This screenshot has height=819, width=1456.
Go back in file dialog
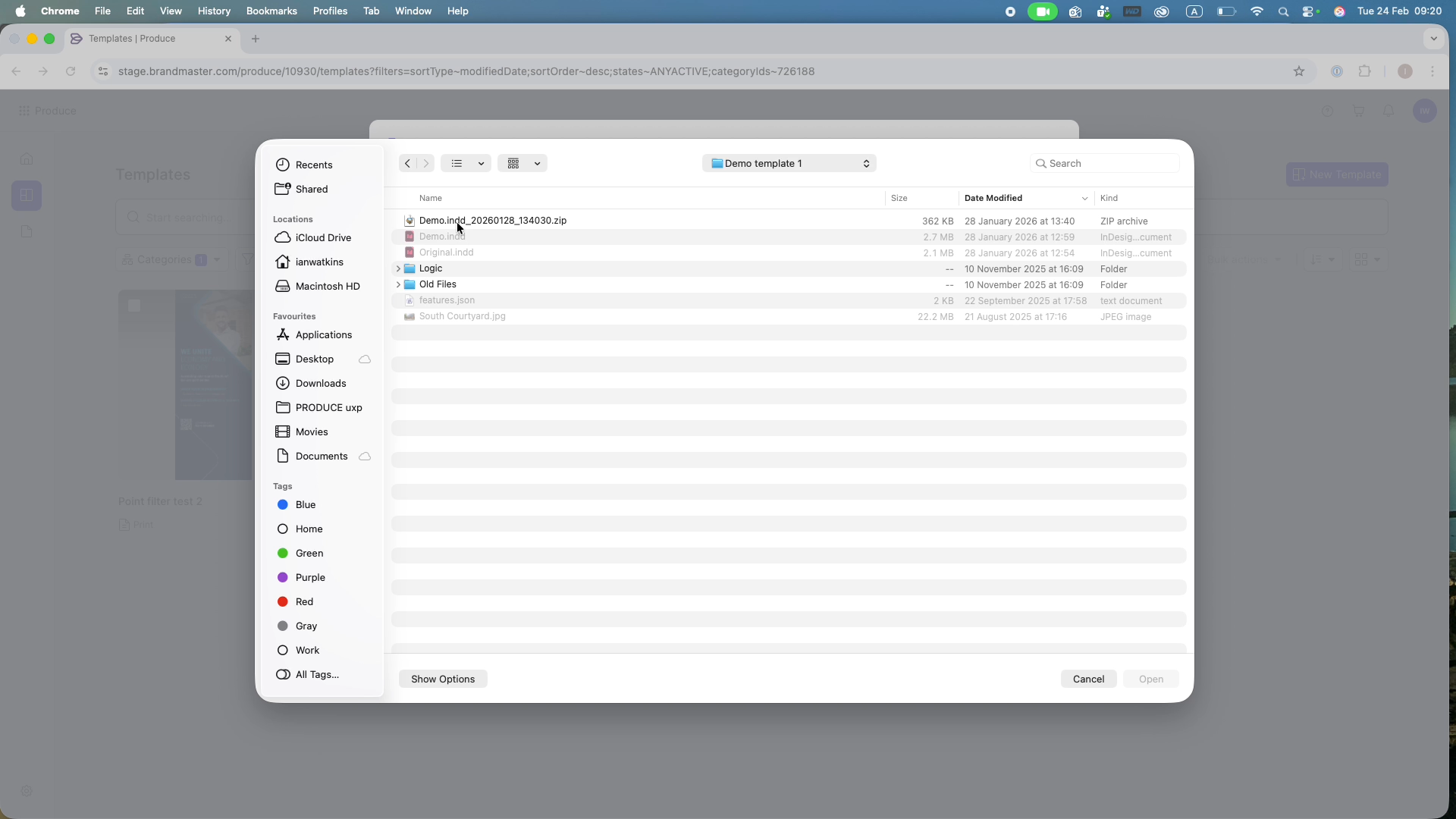point(407,163)
